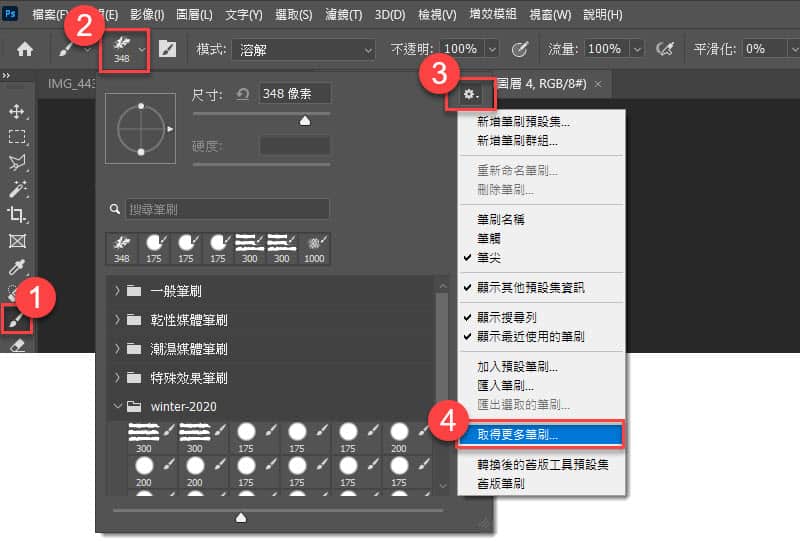
Task: Select the Polygonal Lasso tool
Action: [17, 162]
